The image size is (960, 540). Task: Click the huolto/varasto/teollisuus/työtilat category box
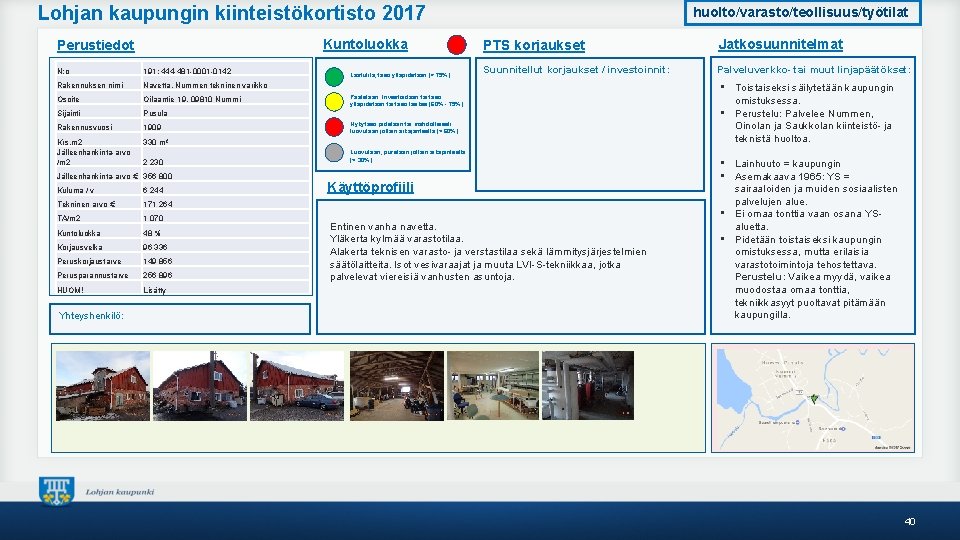pyautogui.click(x=803, y=13)
